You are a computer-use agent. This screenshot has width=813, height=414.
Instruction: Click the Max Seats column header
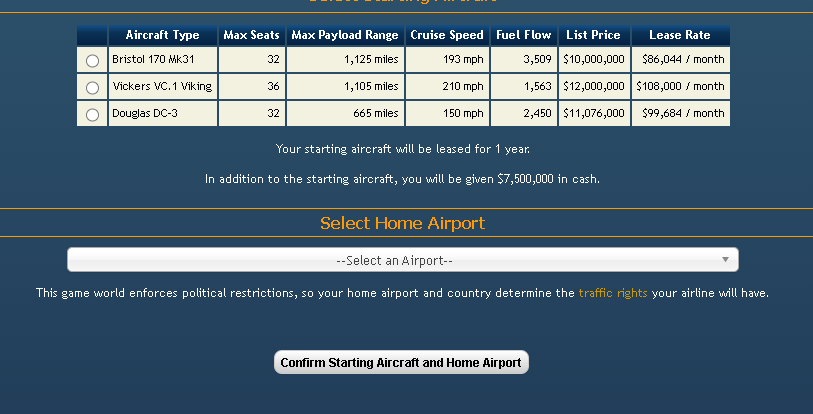pos(251,35)
